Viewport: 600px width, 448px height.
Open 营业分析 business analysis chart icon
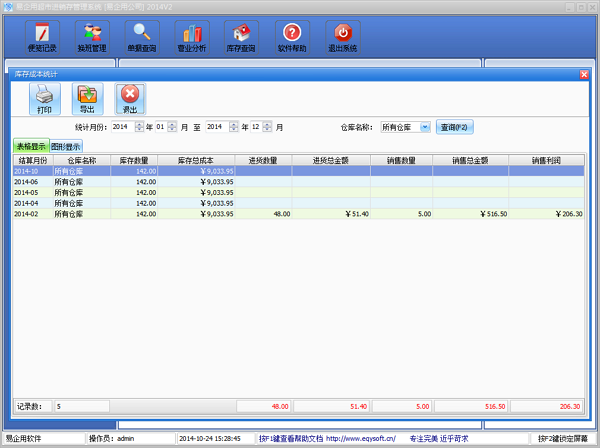coord(192,37)
